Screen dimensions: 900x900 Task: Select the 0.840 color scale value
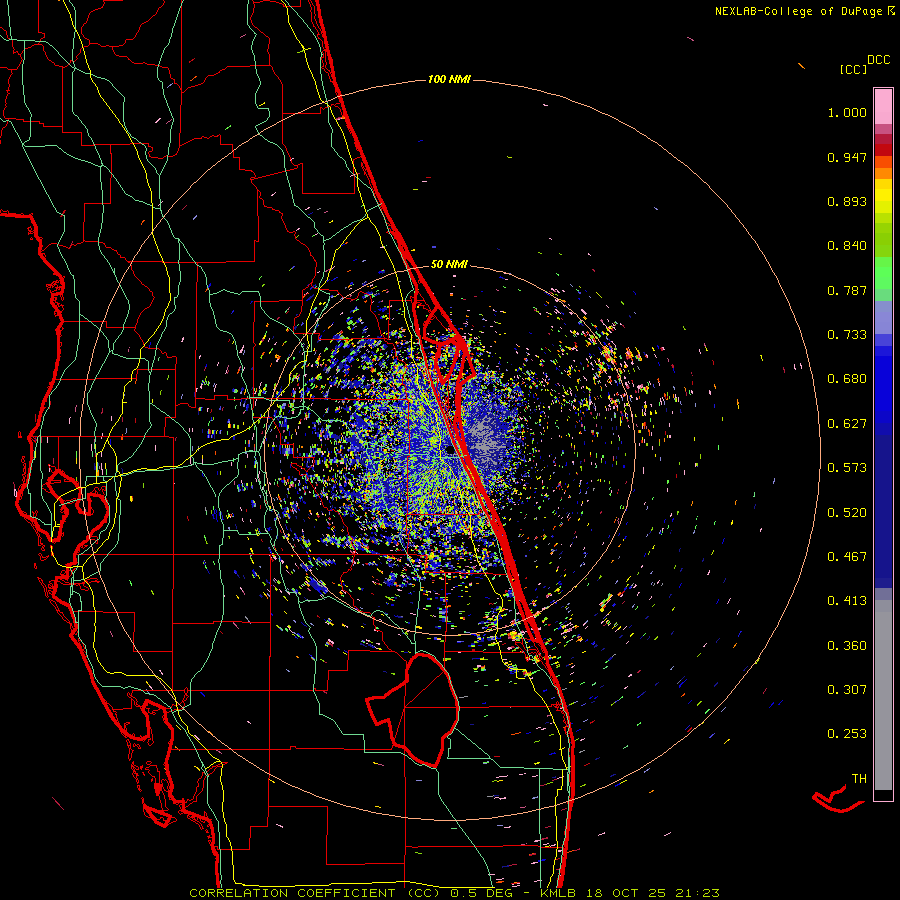pyautogui.click(x=847, y=246)
